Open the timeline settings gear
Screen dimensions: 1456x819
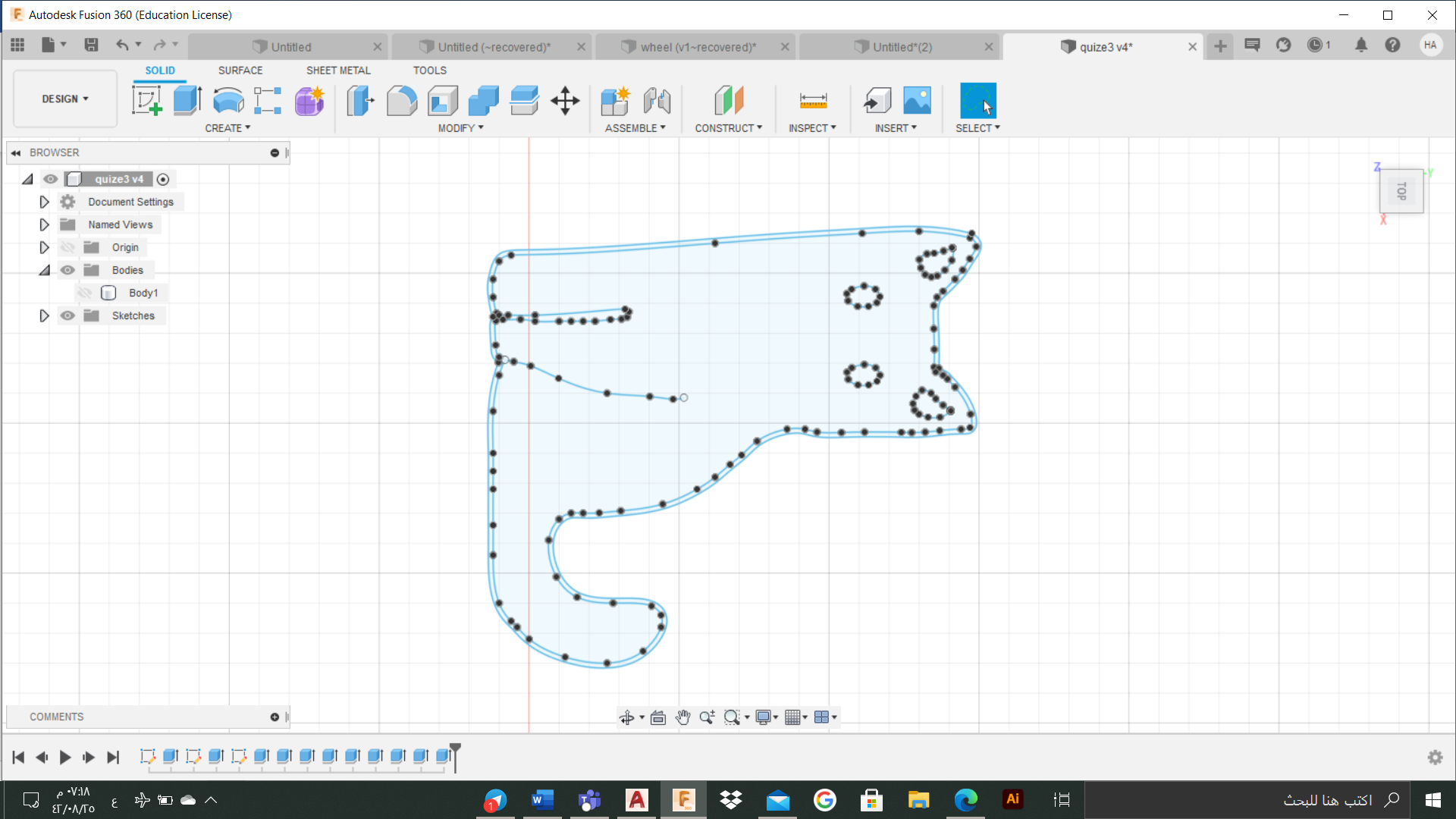click(x=1435, y=757)
